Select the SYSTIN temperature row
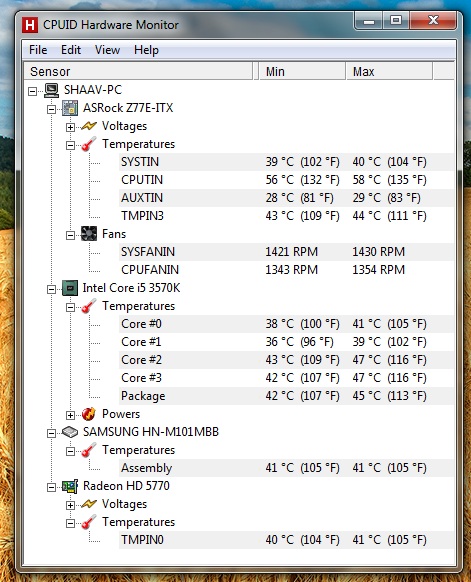The width and height of the screenshot is (471, 582). (x=286, y=162)
